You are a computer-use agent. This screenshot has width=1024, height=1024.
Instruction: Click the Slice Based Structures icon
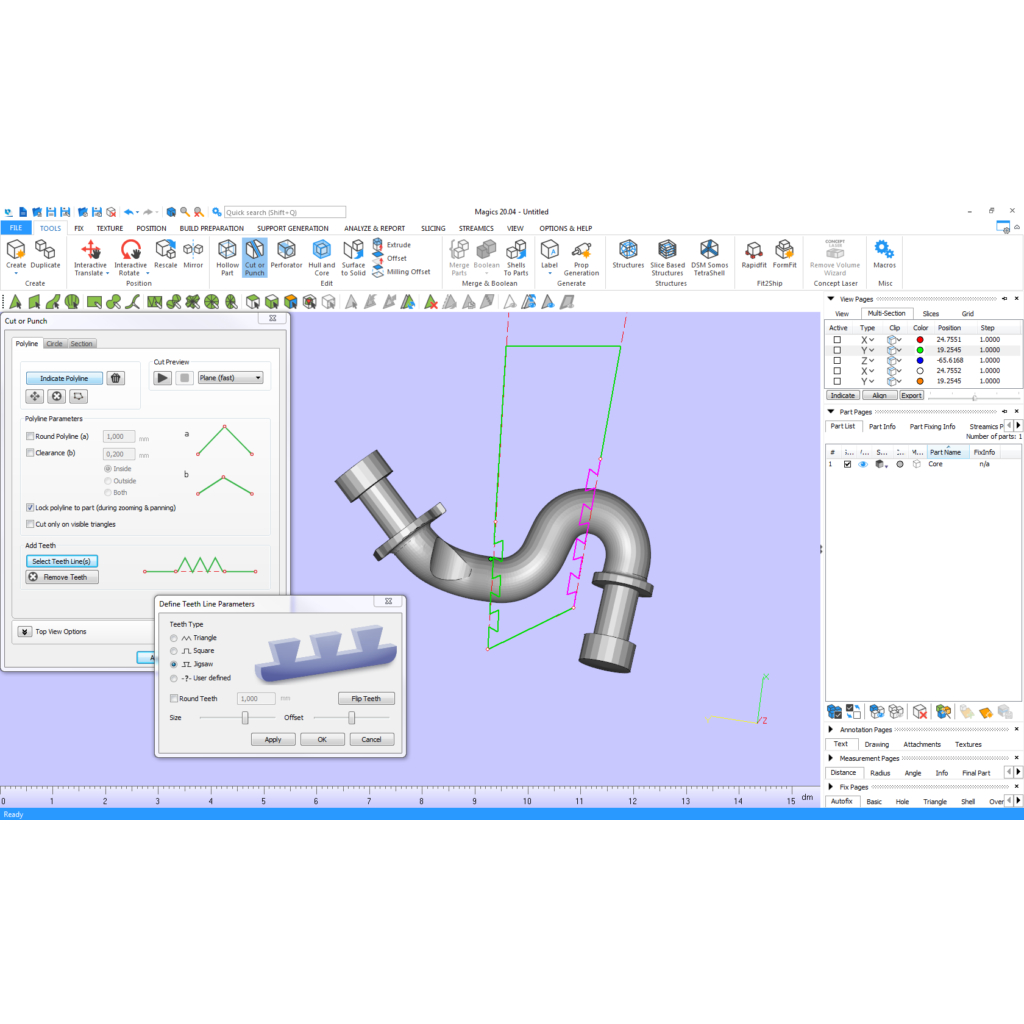click(x=667, y=250)
